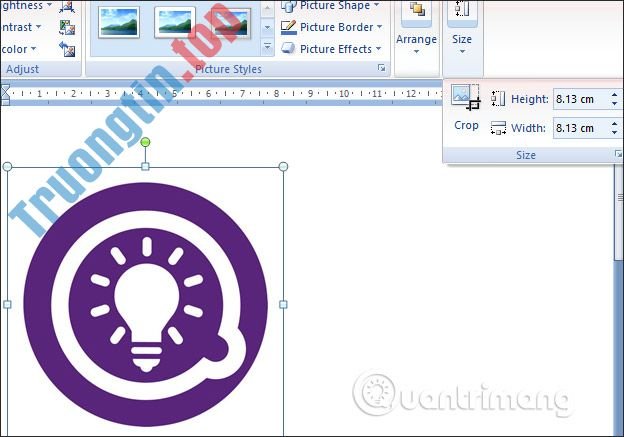Open the Contrast dropdown
Viewport: 624px width, 437px height.
pyautogui.click(x=21, y=27)
